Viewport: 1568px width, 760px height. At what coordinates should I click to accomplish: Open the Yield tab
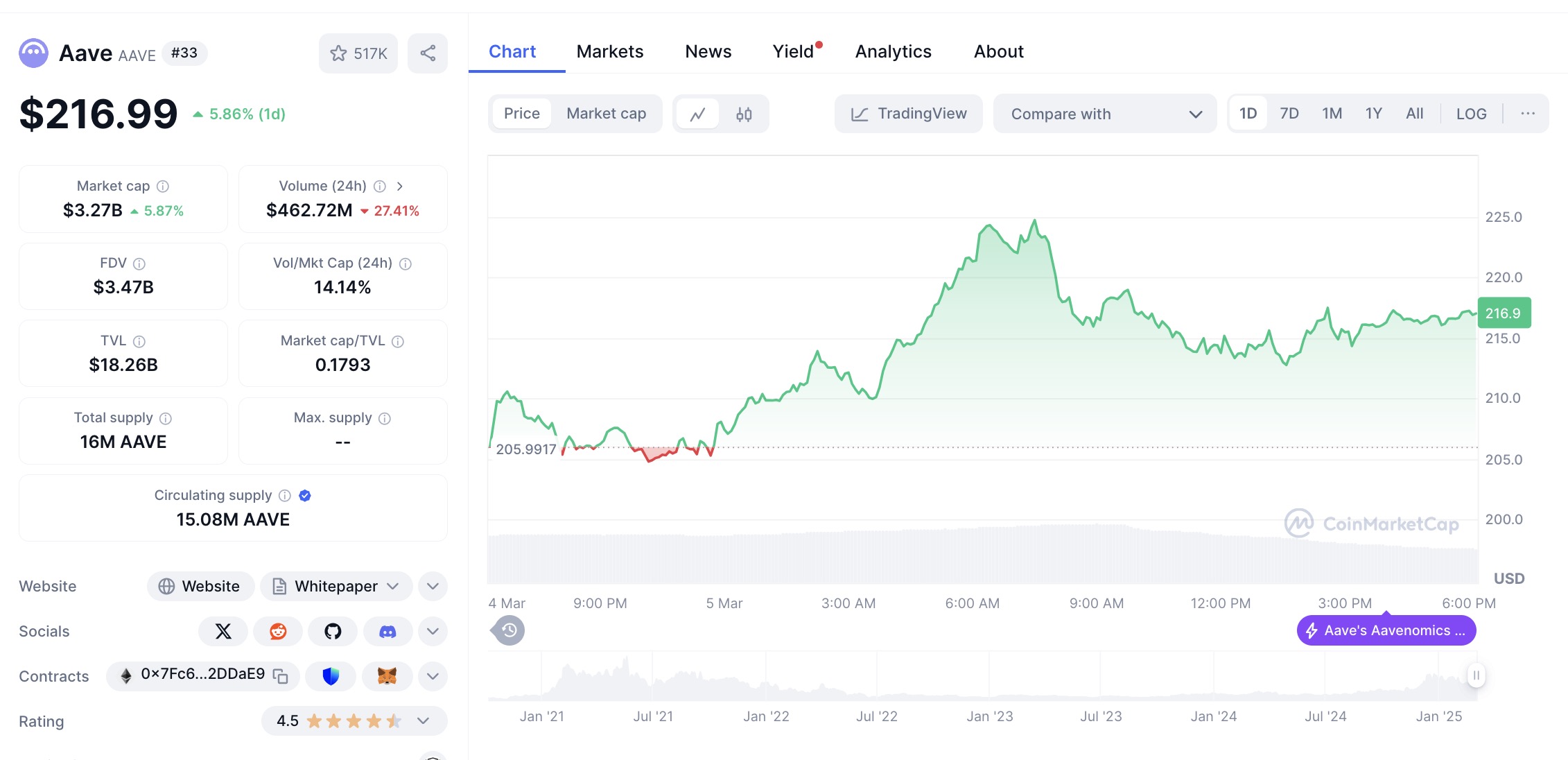click(x=794, y=52)
